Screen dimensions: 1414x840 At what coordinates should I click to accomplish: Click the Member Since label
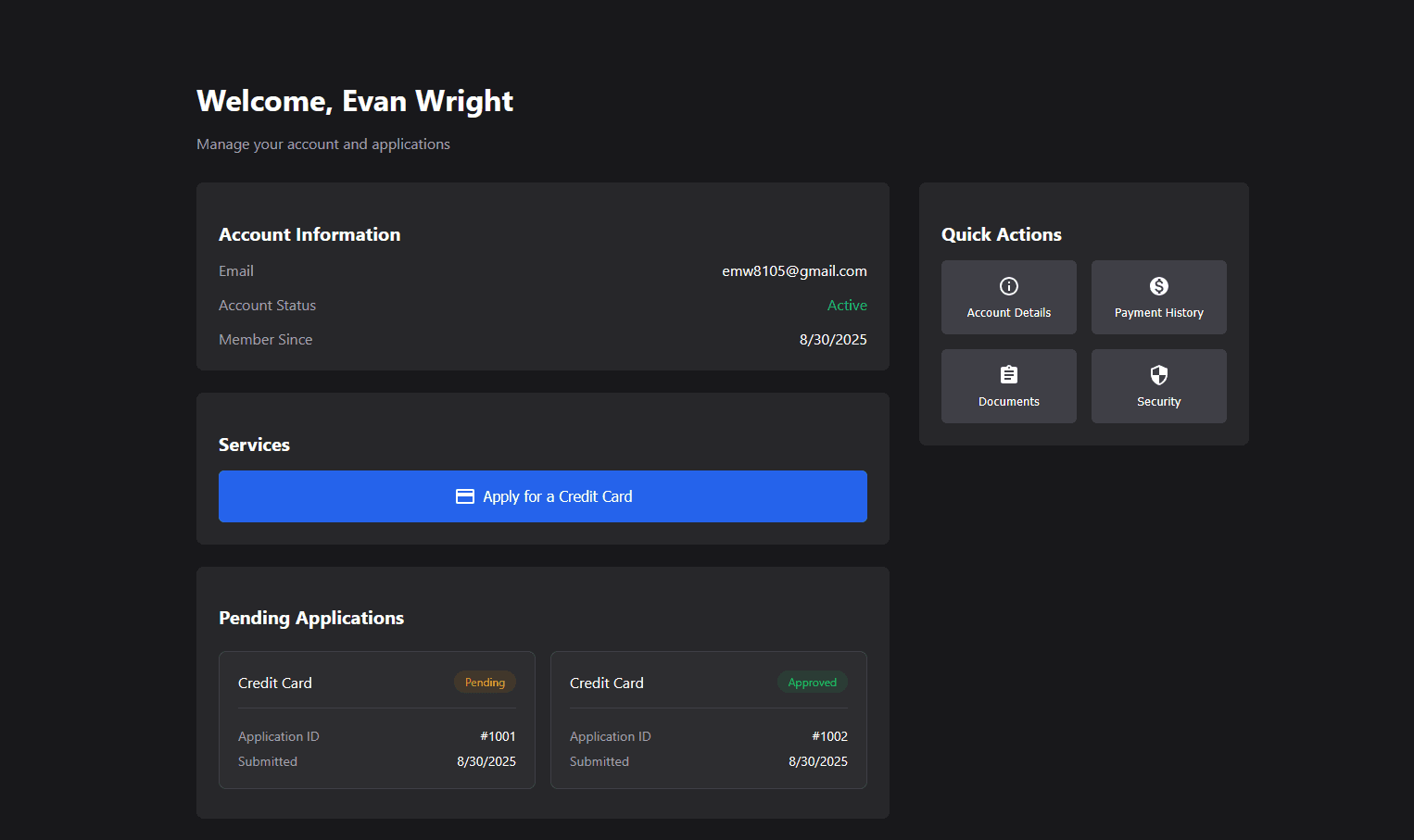265,340
